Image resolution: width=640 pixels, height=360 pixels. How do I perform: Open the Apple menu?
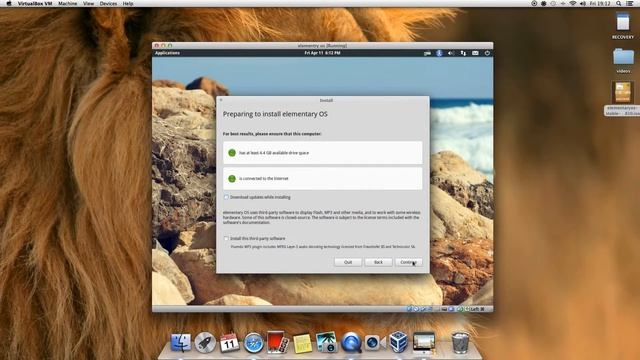(x=9, y=3)
